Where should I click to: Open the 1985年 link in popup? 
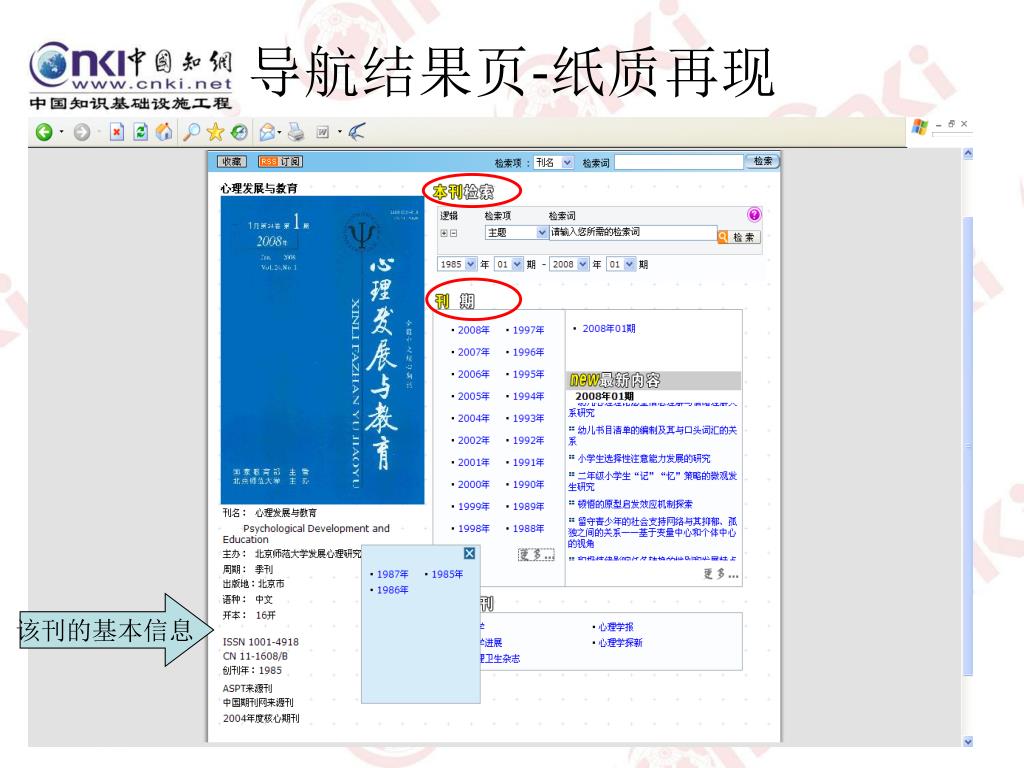447,575
